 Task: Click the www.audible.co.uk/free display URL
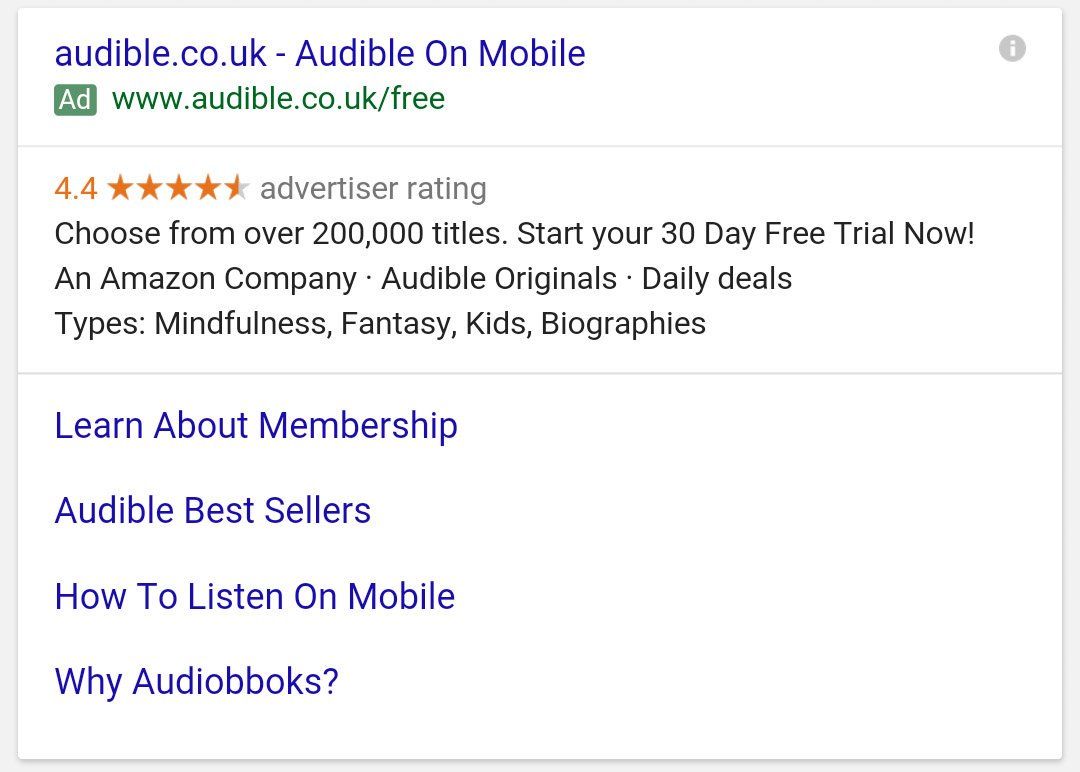click(278, 99)
